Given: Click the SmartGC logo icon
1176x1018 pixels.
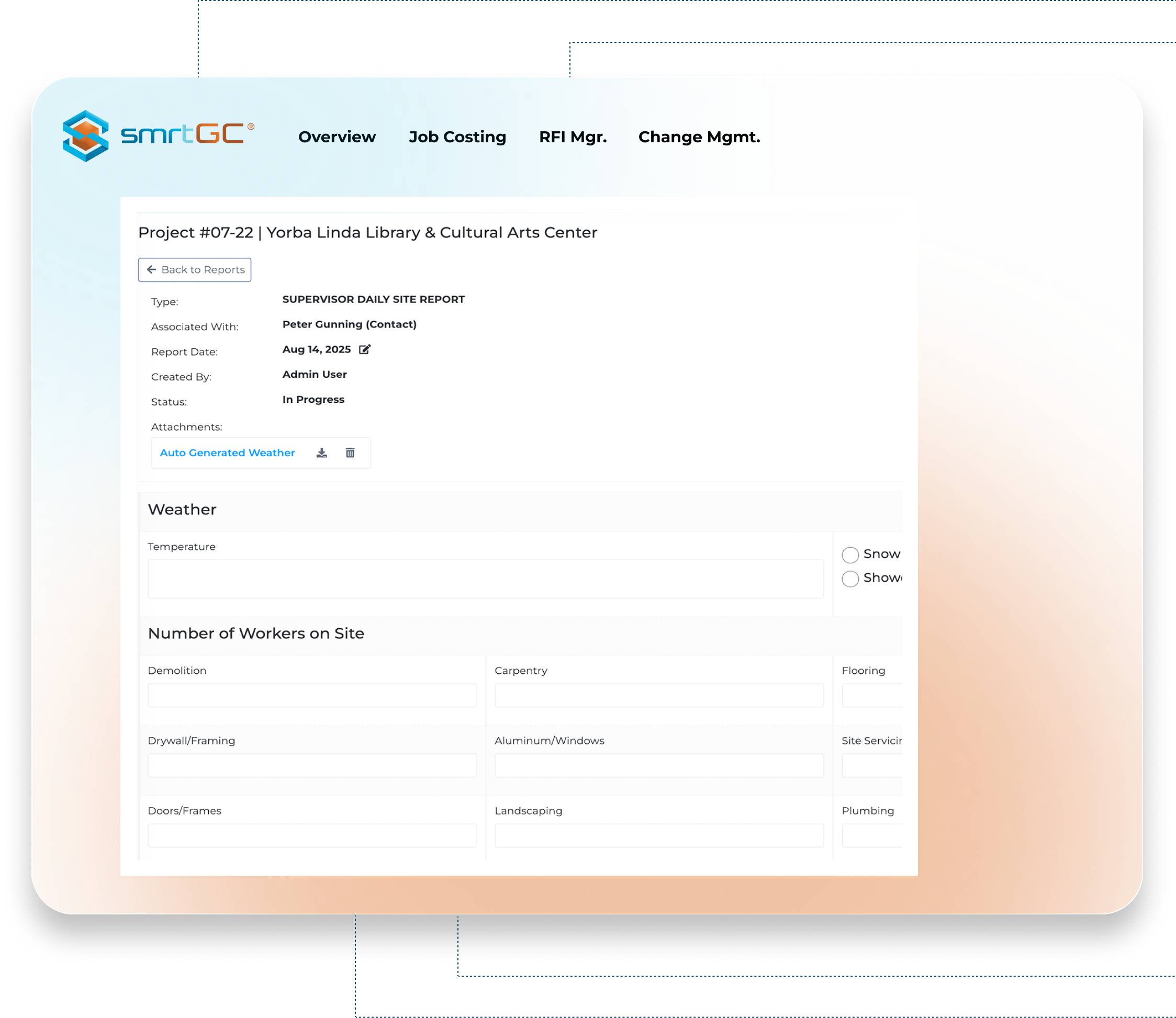Looking at the screenshot, I should (86, 136).
